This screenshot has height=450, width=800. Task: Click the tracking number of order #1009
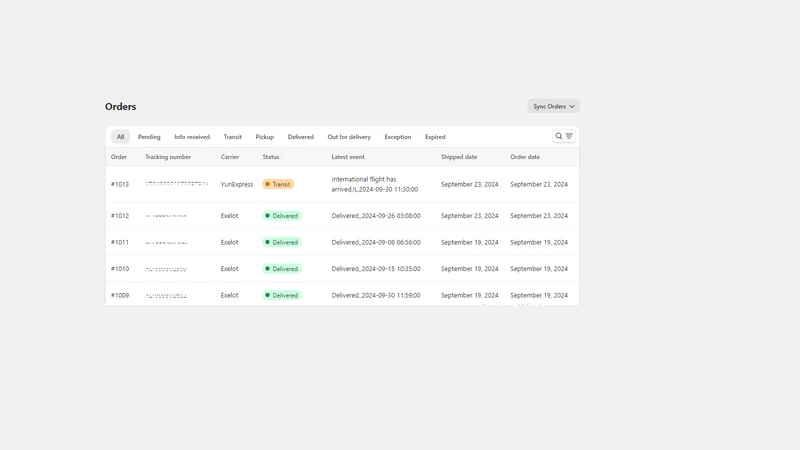click(x=166, y=295)
